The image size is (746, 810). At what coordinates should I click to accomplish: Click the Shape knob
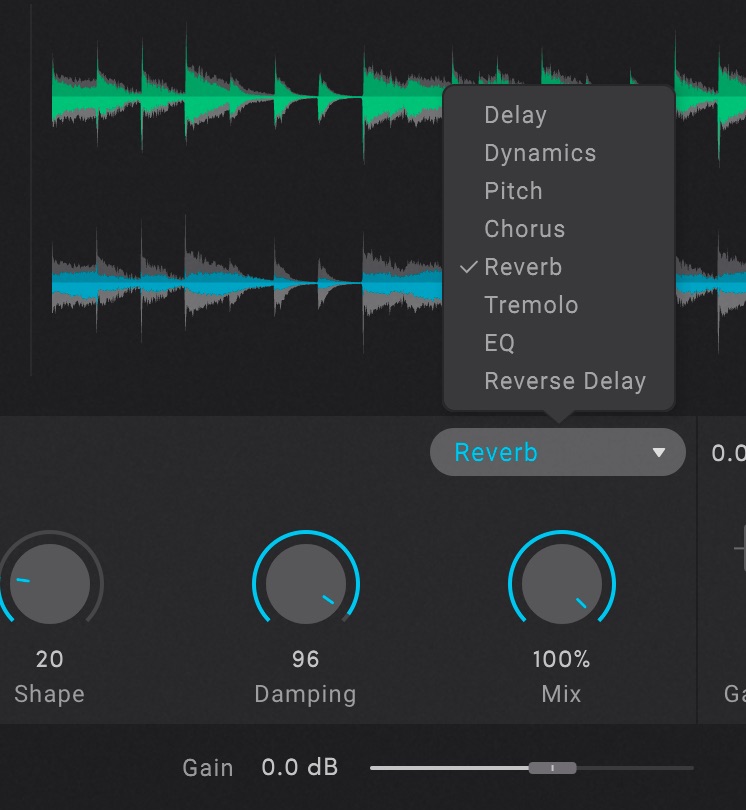pyautogui.click(x=49, y=584)
